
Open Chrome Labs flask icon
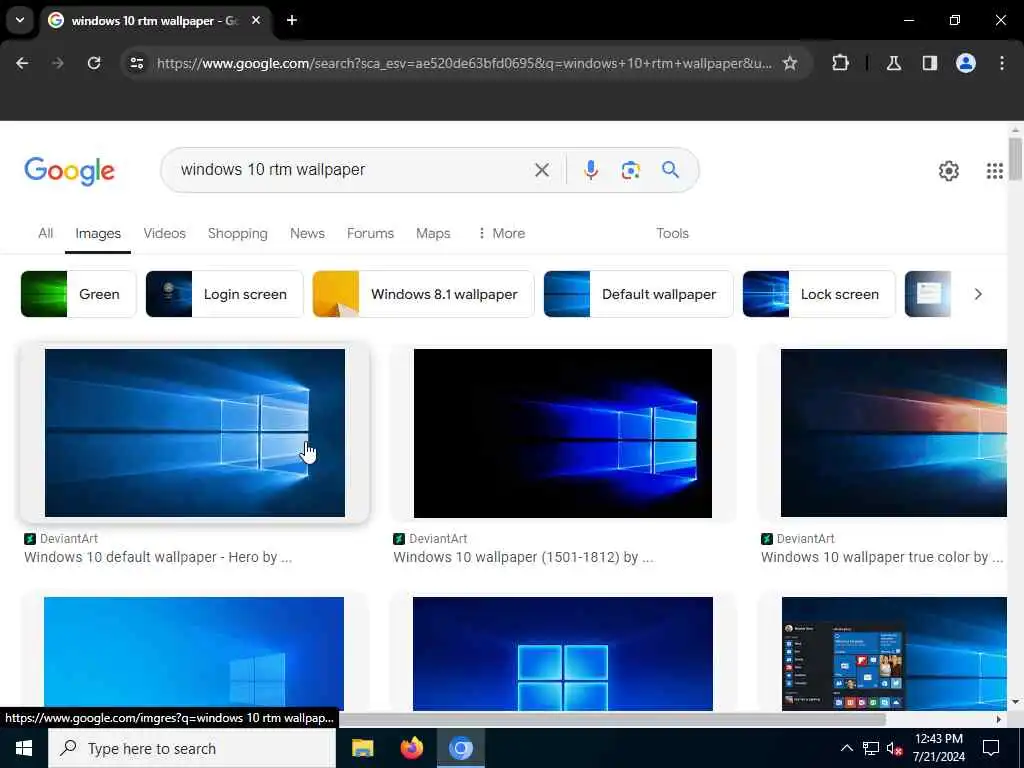(x=893, y=63)
